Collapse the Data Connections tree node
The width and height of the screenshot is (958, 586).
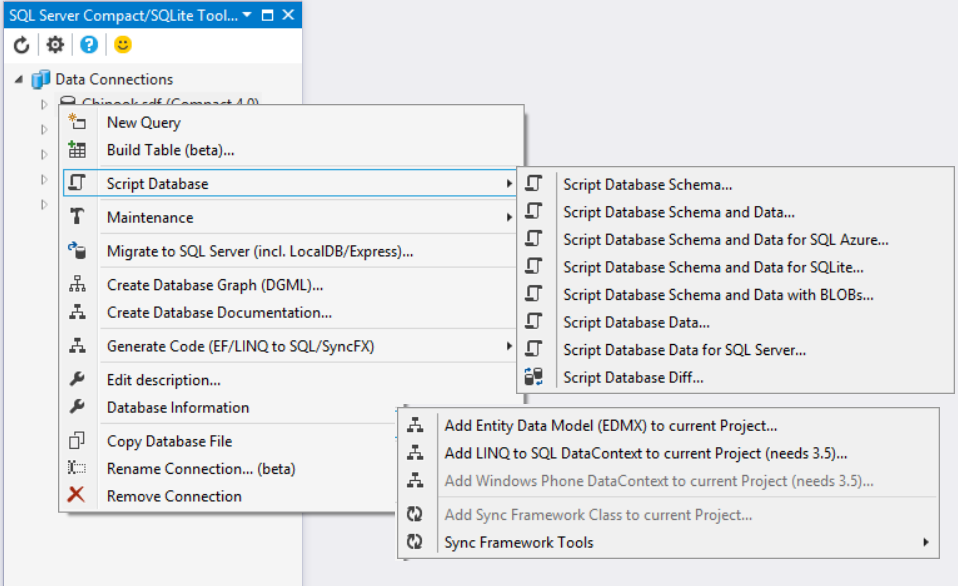pos(19,79)
